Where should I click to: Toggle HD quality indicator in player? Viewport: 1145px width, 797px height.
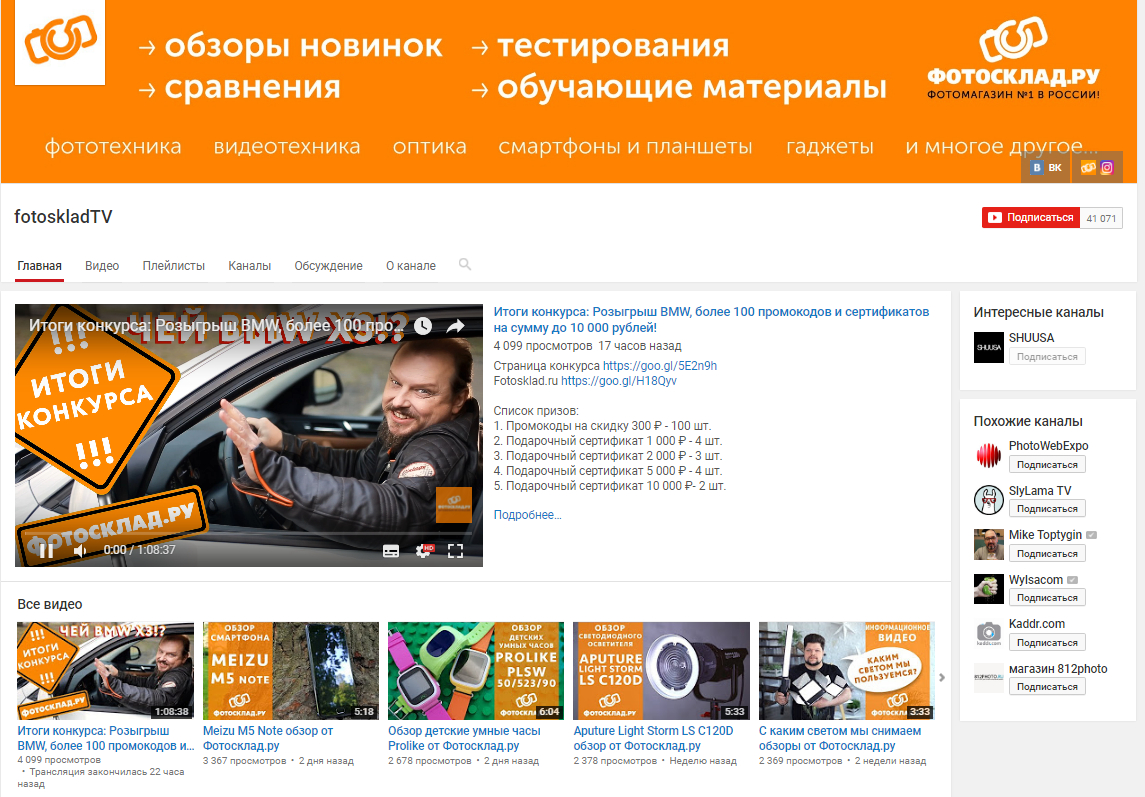(429, 547)
